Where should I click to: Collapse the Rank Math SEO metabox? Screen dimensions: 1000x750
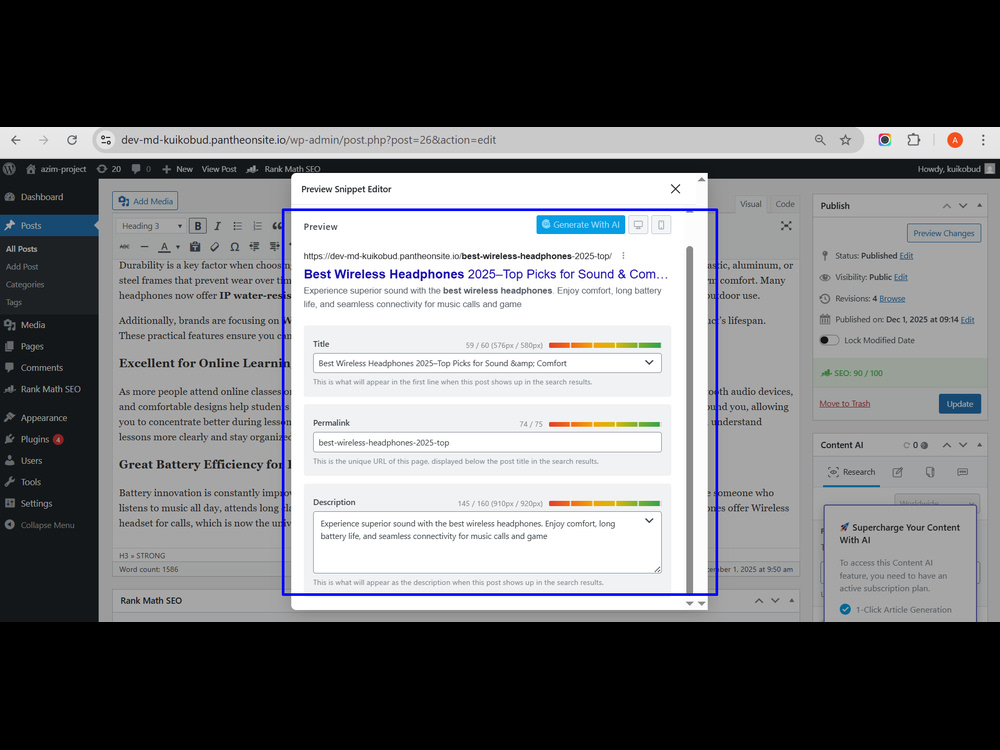[791, 600]
